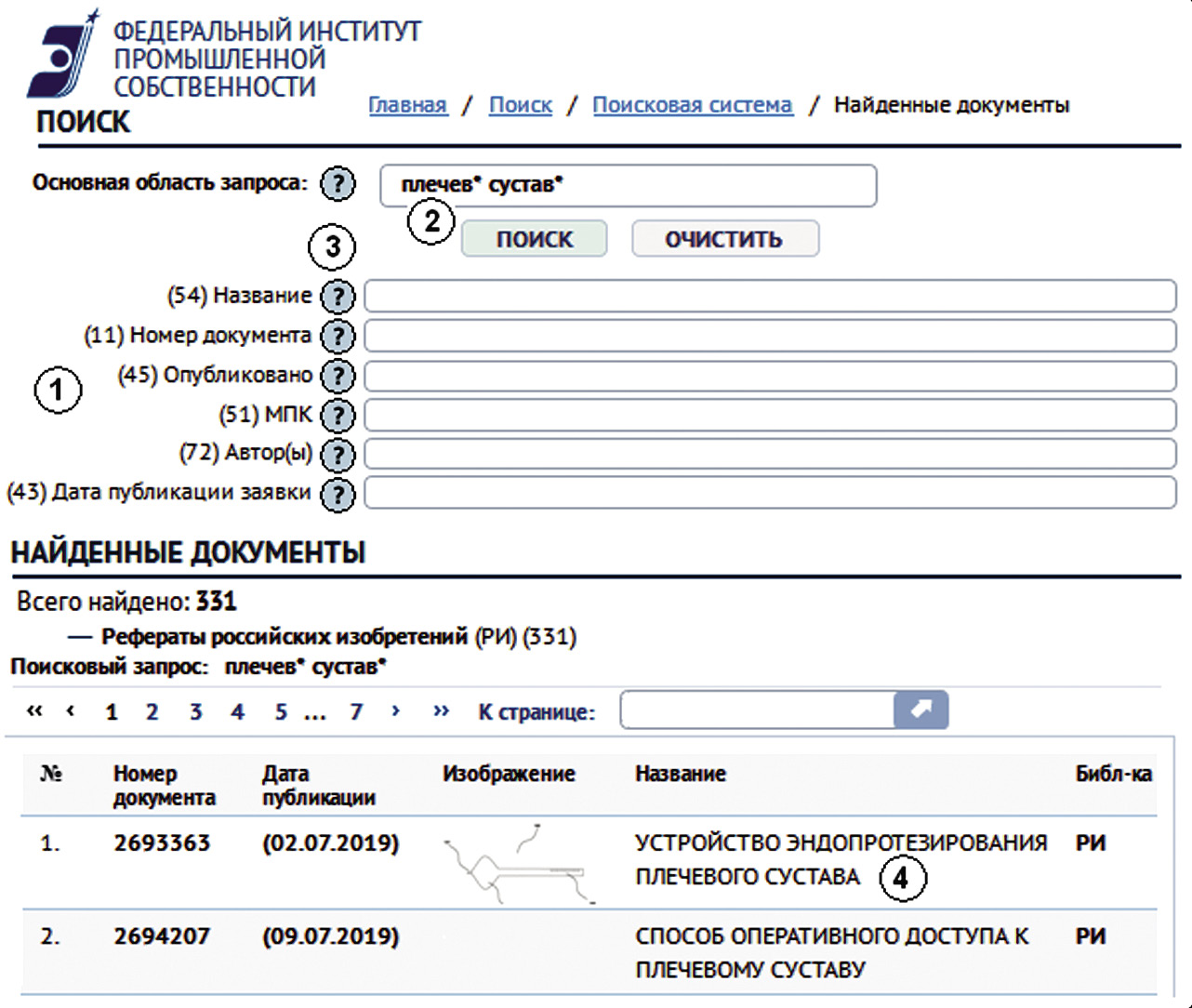Click the main query input field

pos(628,185)
